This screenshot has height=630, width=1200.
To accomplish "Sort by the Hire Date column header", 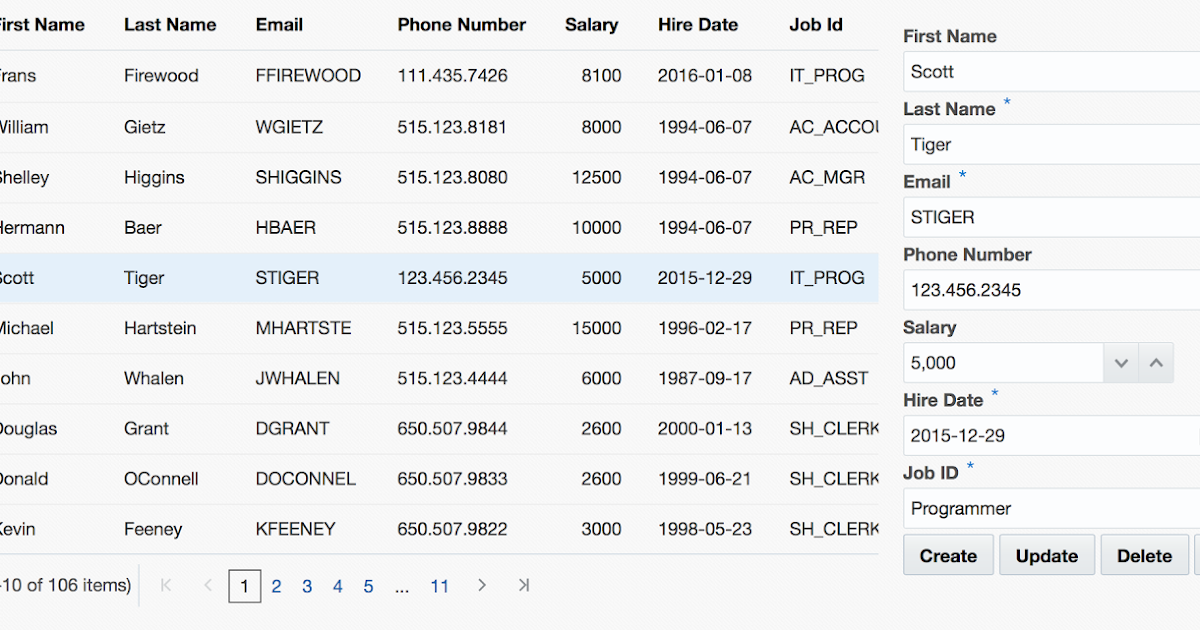I will (x=697, y=24).
